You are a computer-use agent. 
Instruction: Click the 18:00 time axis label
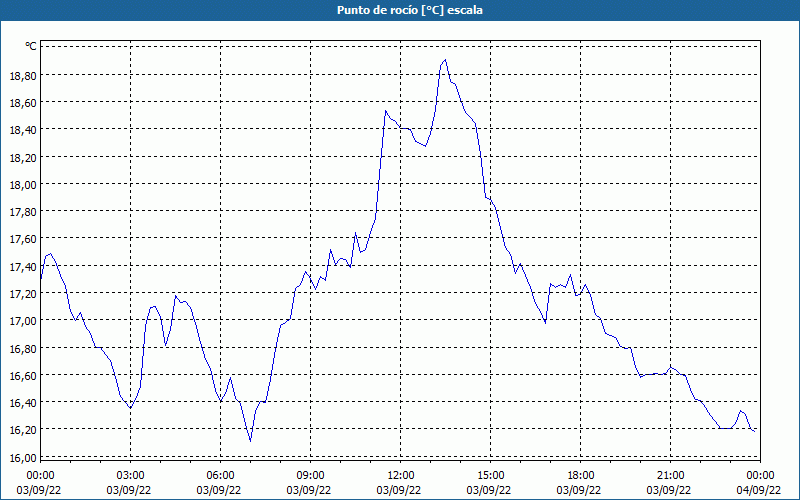click(581, 476)
